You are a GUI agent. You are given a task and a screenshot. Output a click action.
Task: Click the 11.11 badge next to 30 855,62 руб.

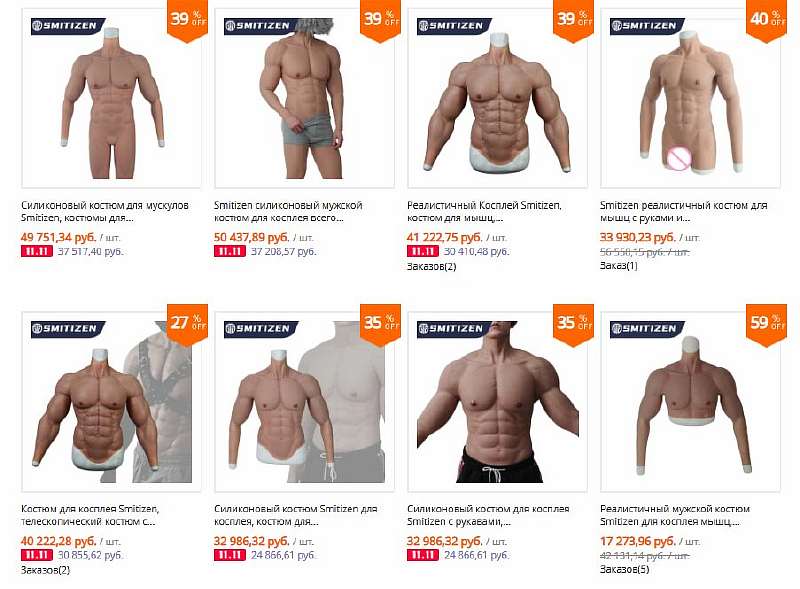pyautogui.click(x=37, y=555)
